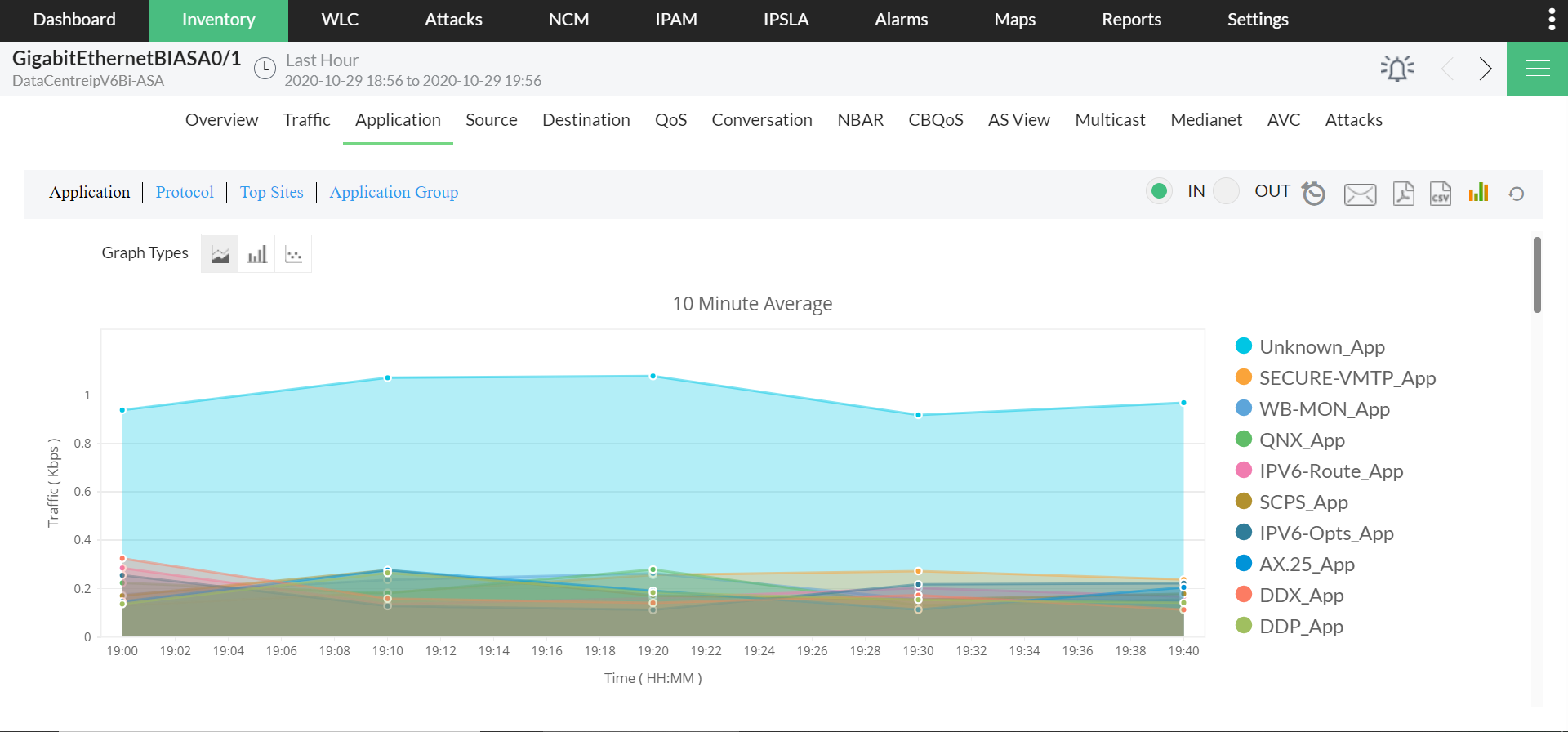Export the report as PDF
This screenshot has height=732, width=1568.
(1403, 194)
